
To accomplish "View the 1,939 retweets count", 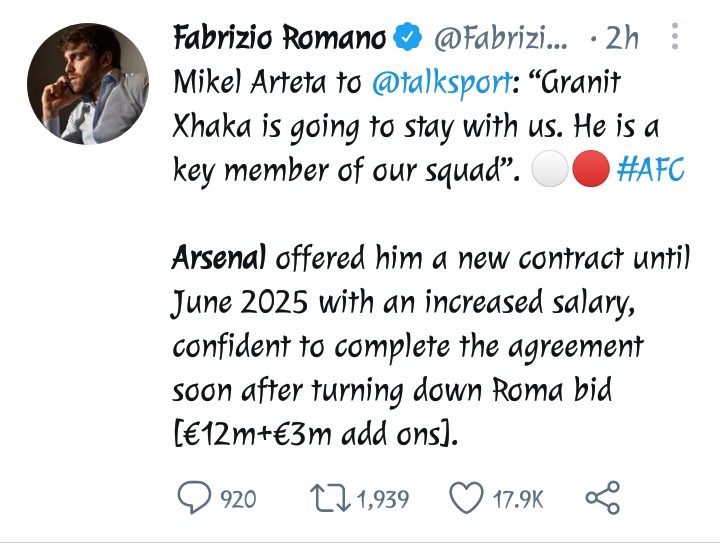I will (x=382, y=500).
